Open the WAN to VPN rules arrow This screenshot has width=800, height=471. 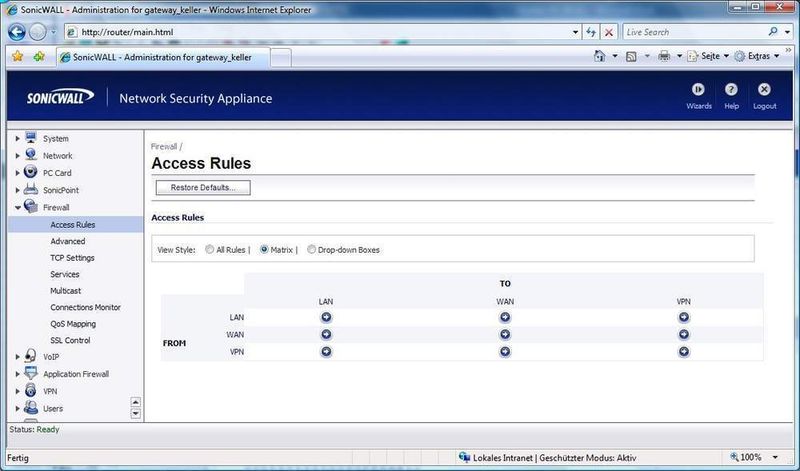(684, 335)
